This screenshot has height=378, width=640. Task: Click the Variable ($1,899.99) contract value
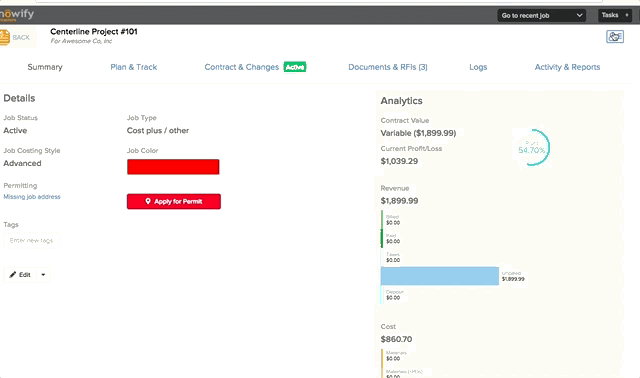(418, 133)
